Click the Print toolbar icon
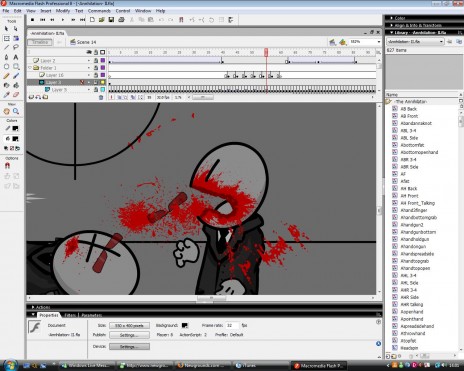464x371 pixels. (x=121, y=20)
